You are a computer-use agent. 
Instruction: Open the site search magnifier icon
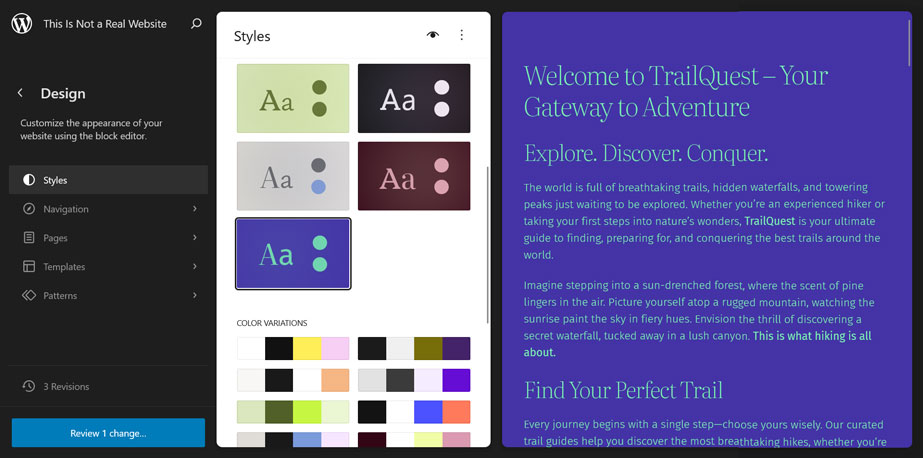pyautogui.click(x=196, y=24)
